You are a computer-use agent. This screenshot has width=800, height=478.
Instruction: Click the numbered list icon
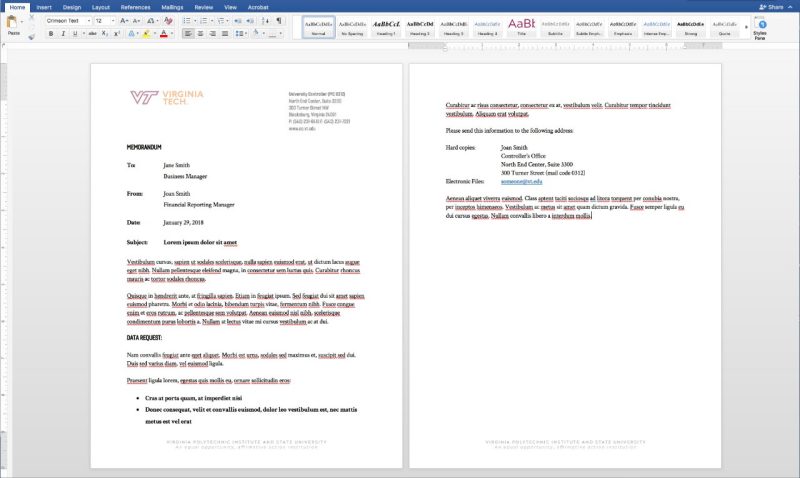(204, 21)
